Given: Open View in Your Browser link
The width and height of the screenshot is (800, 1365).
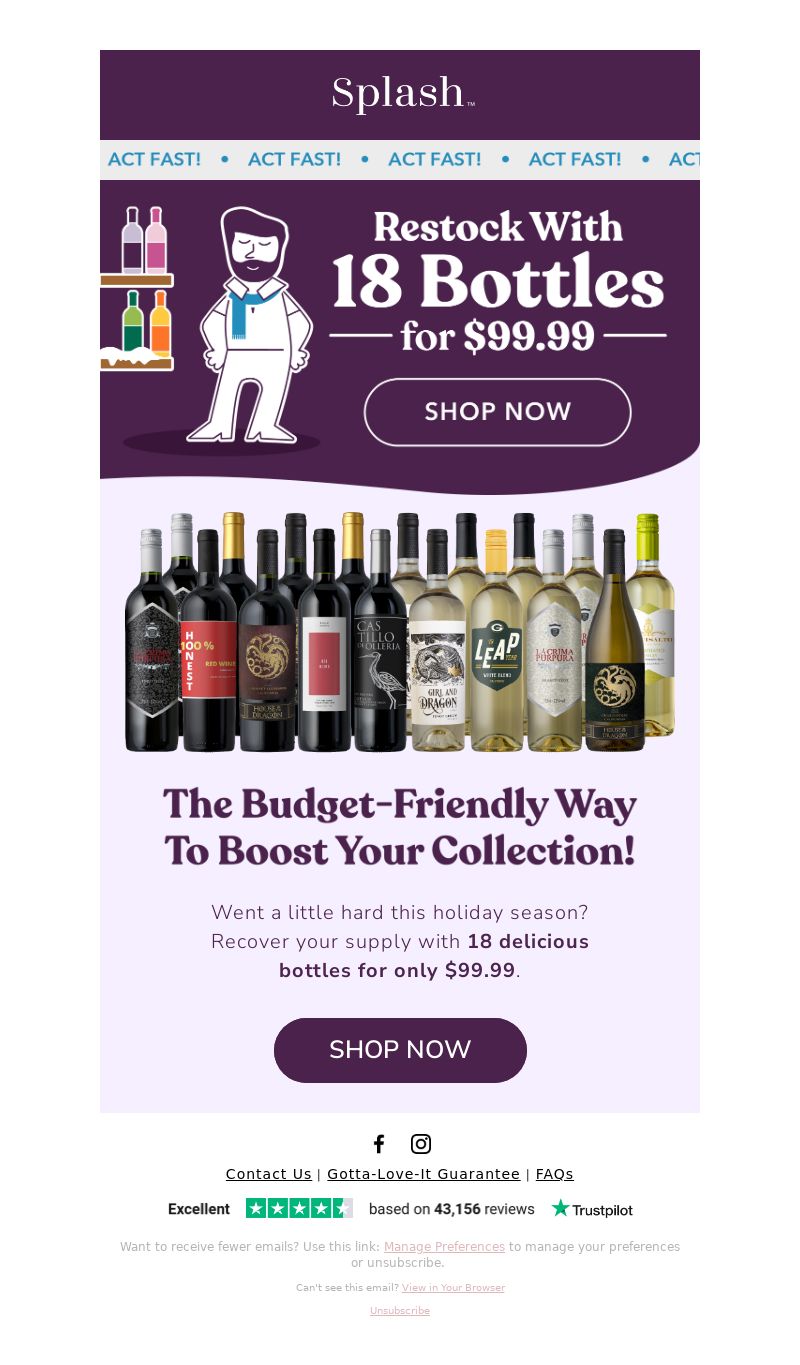Looking at the screenshot, I should tap(453, 1288).
